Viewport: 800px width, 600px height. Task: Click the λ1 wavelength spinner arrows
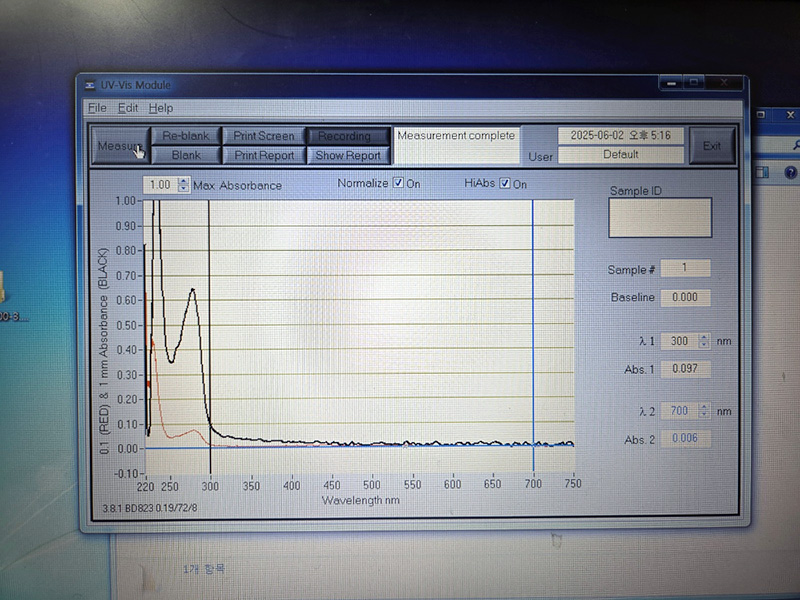tap(703, 341)
